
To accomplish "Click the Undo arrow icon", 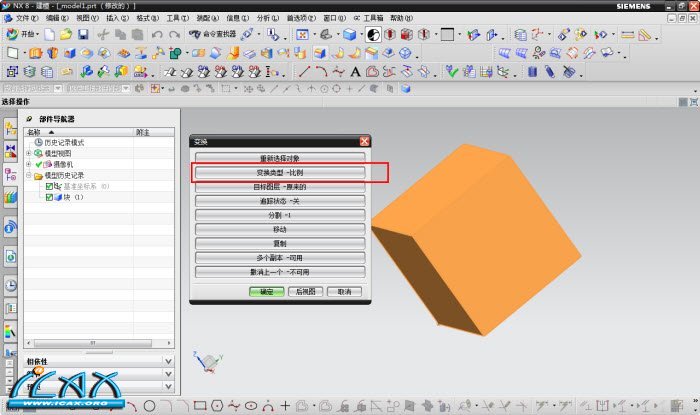I will pos(158,34).
